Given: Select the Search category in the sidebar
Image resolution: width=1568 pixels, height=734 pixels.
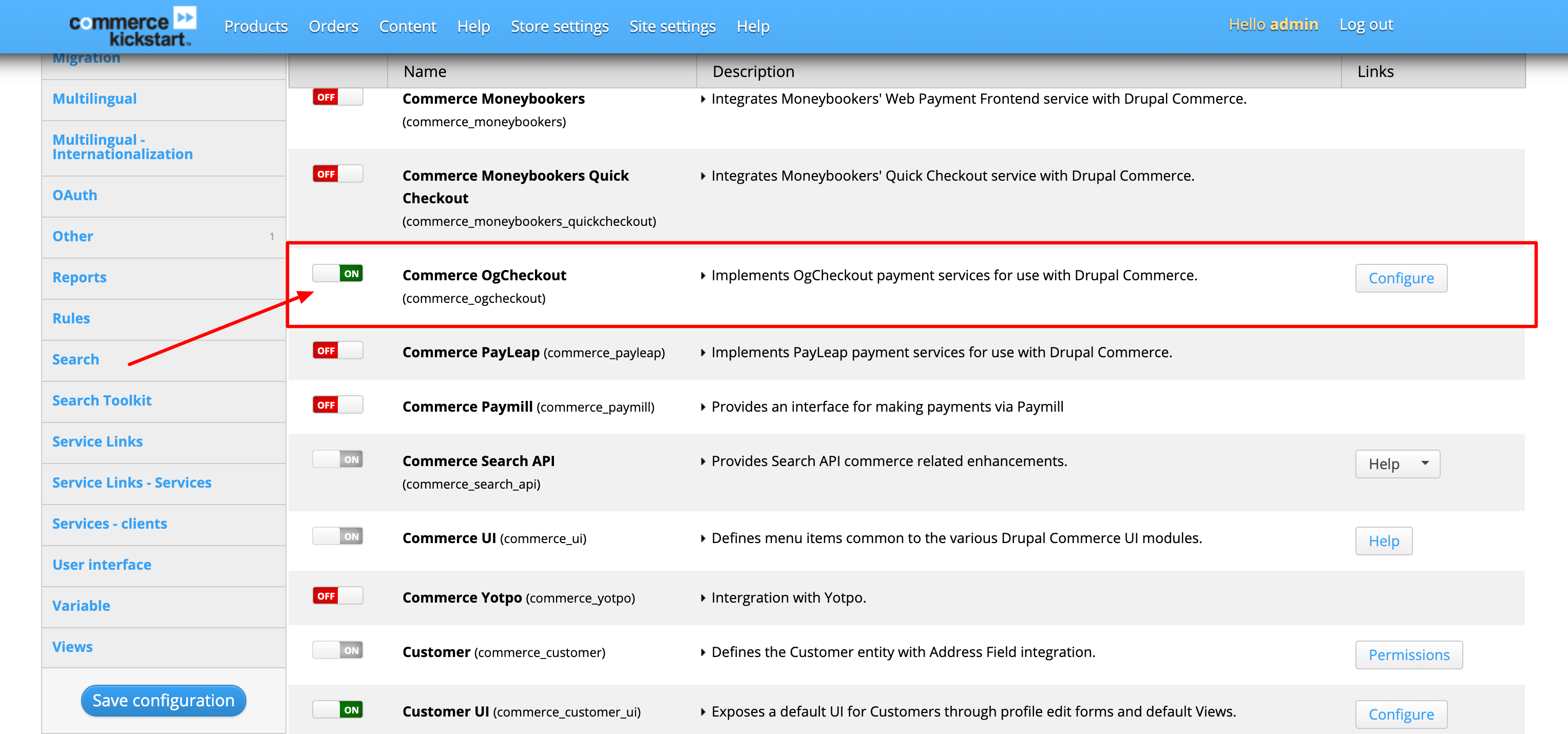Looking at the screenshot, I should pyautogui.click(x=75, y=359).
